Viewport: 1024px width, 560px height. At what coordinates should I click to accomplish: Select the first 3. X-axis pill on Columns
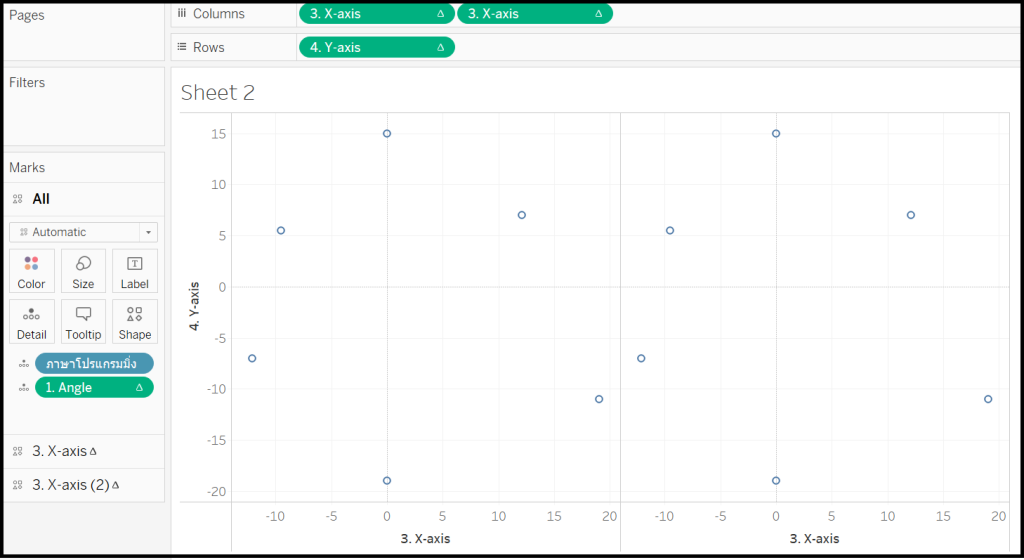pyautogui.click(x=376, y=14)
